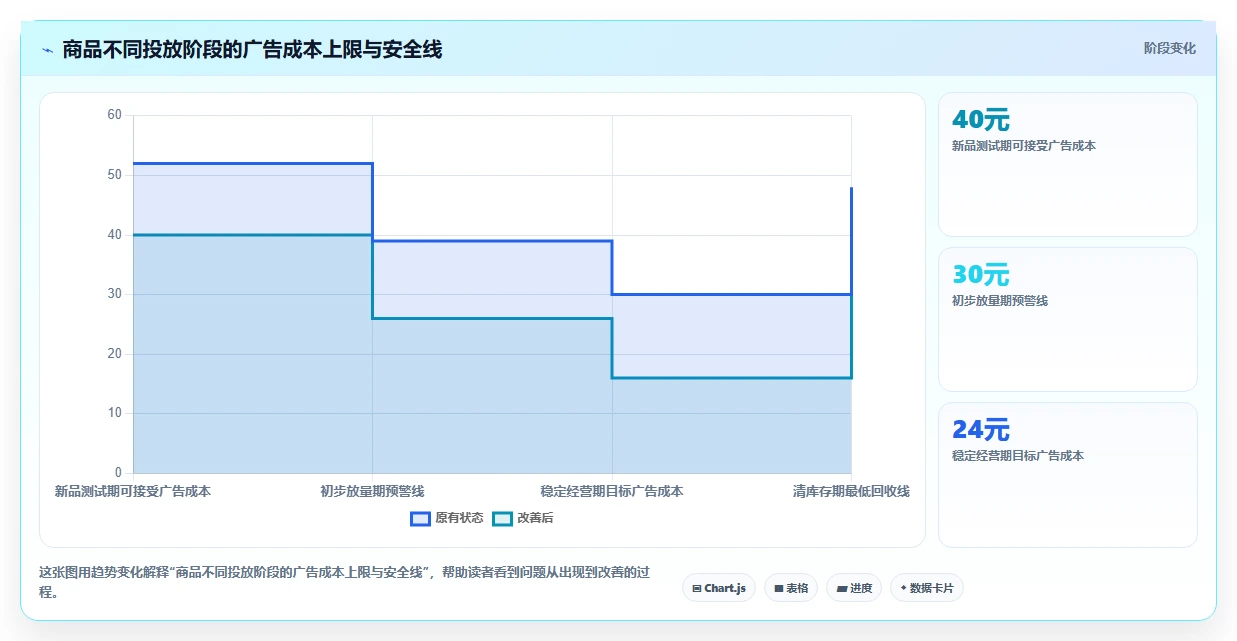This screenshot has width=1237, height=641.
Task: Click the y-axis value 30
Action: (114, 294)
